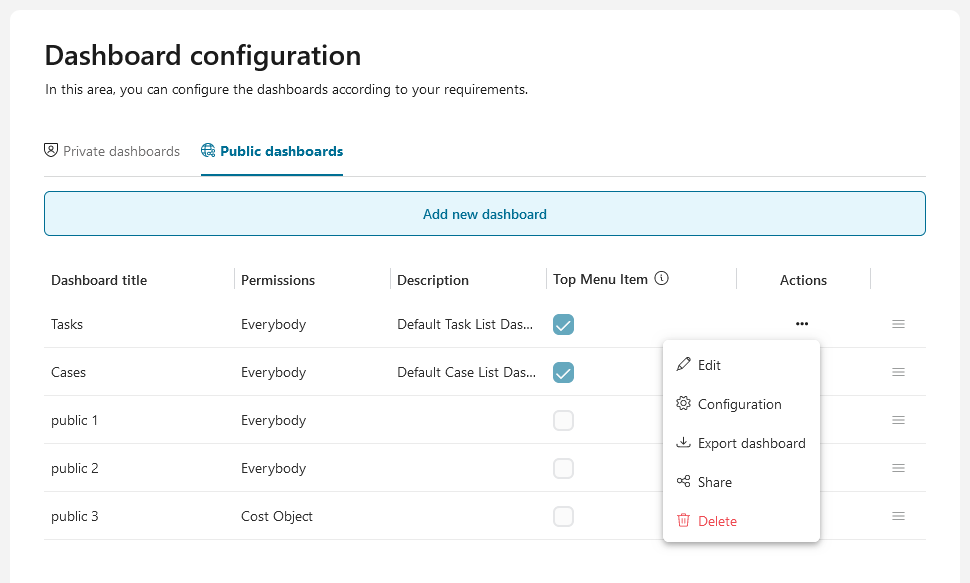
Task: Choose Share from the actions menu
Action: 714,482
